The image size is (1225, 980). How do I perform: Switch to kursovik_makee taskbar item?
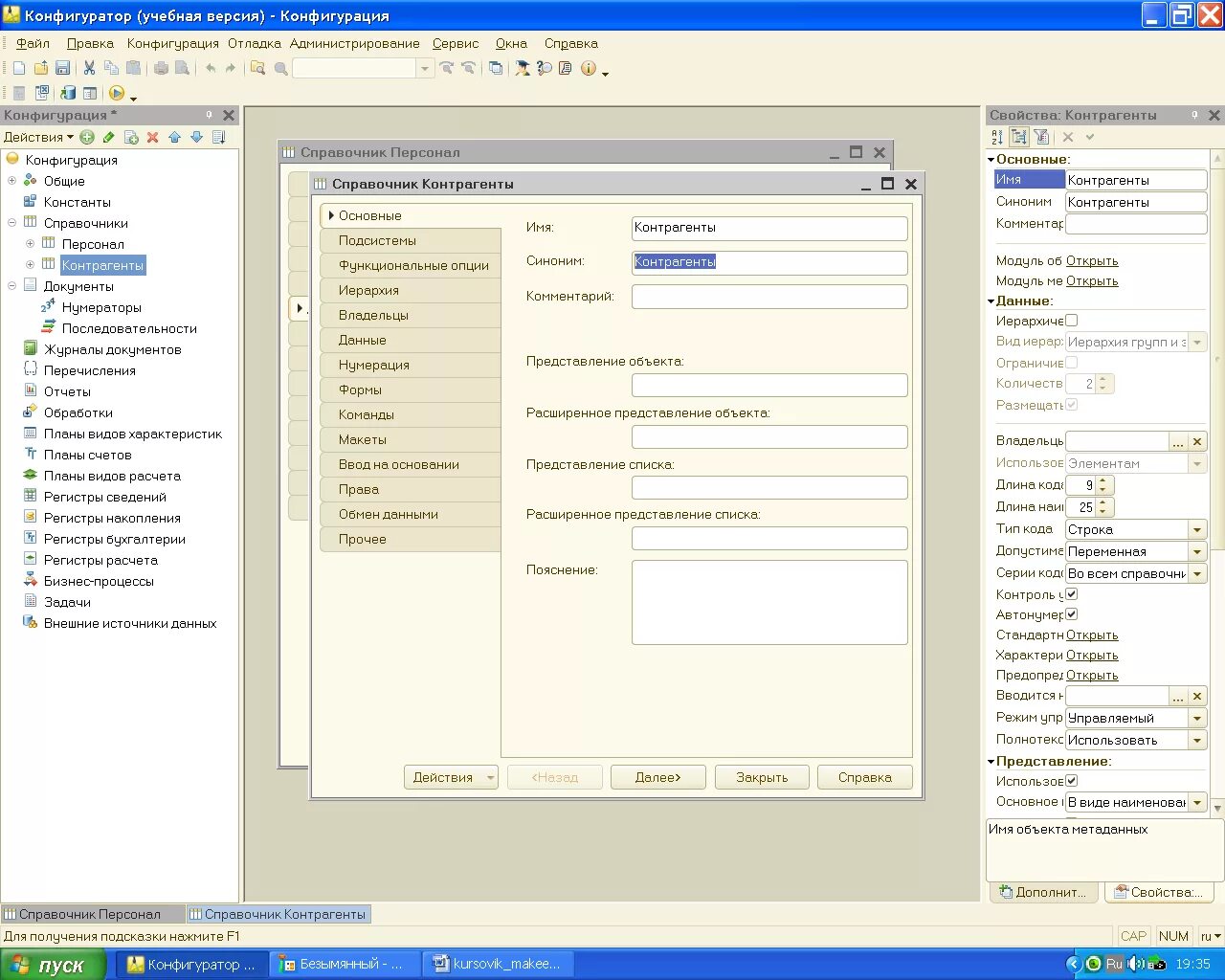[x=498, y=965]
